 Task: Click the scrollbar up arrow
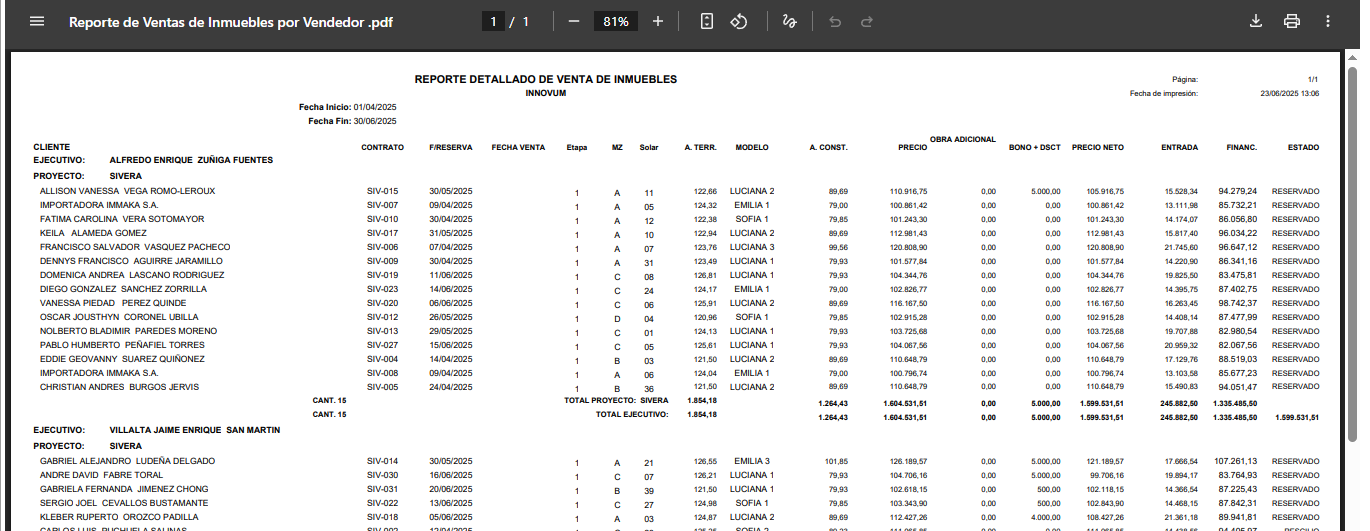[1352, 57]
